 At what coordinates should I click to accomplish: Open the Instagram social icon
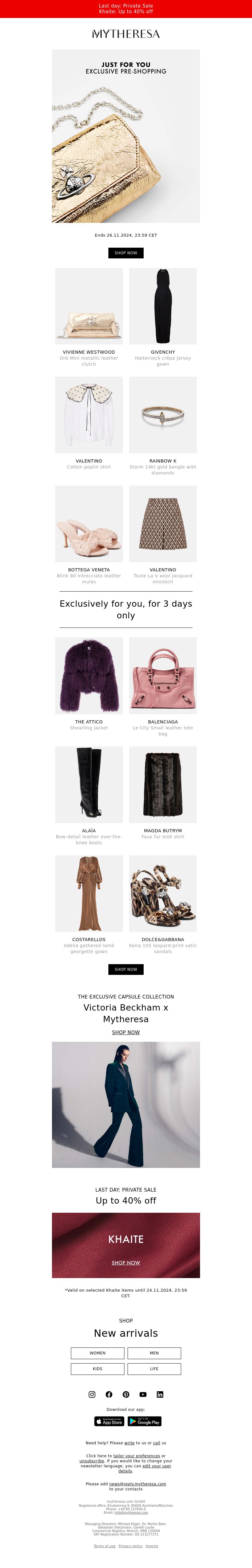92,1394
